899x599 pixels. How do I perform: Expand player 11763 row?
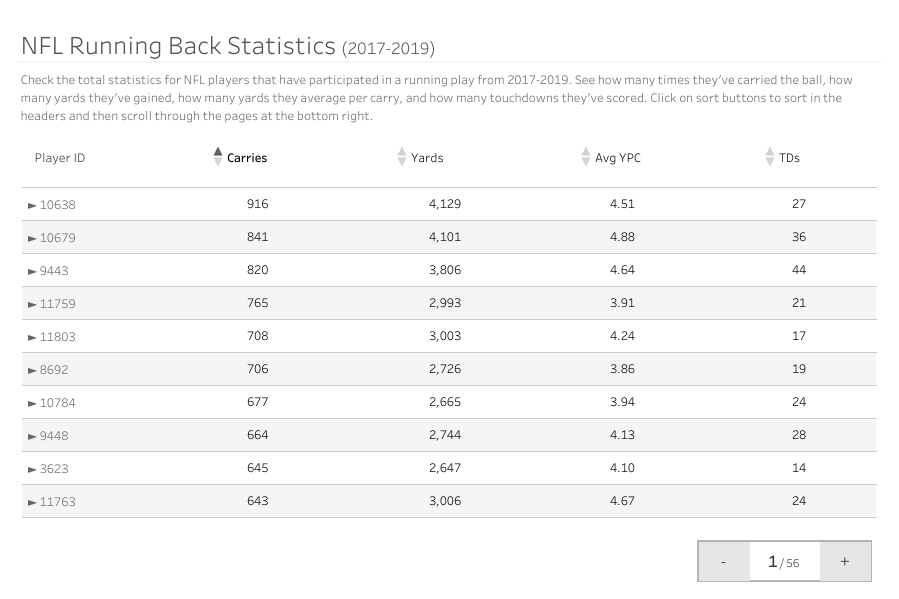[32, 502]
